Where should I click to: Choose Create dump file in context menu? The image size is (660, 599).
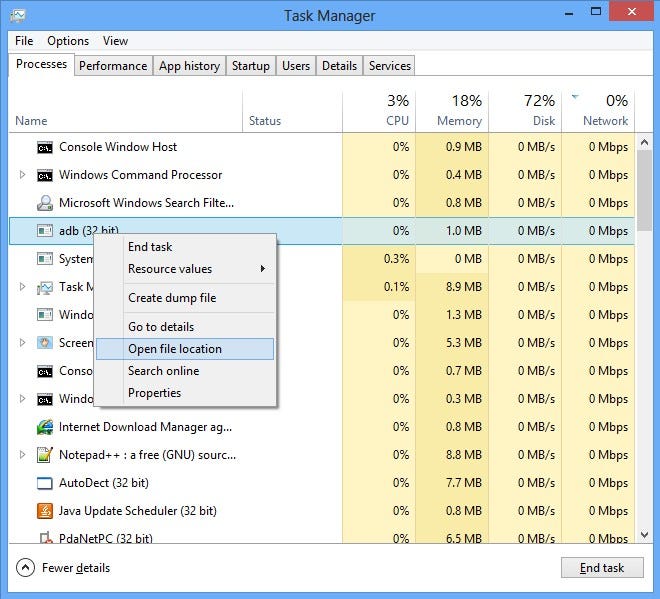tap(185, 298)
